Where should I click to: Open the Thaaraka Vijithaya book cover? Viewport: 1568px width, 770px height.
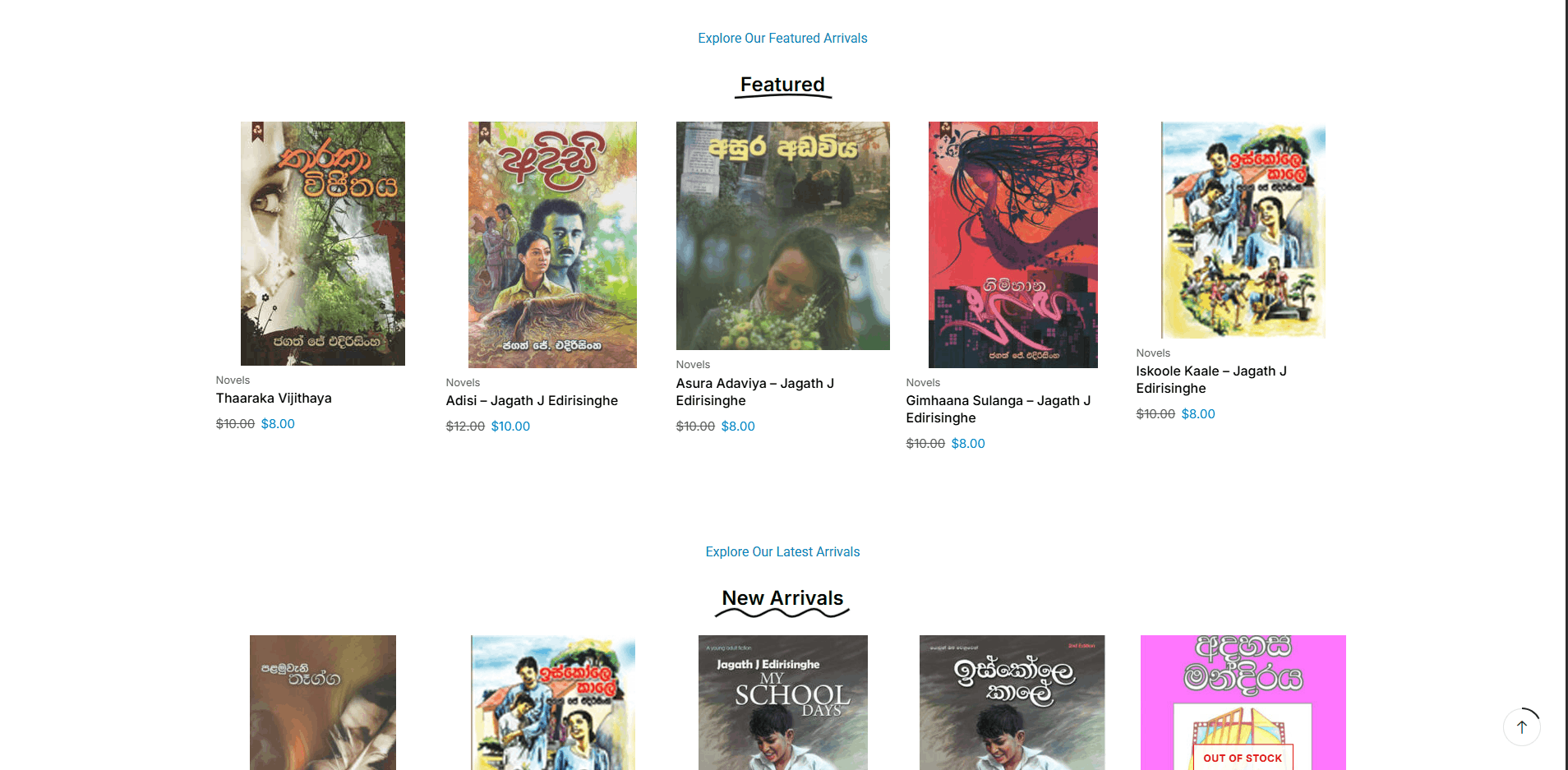point(322,243)
